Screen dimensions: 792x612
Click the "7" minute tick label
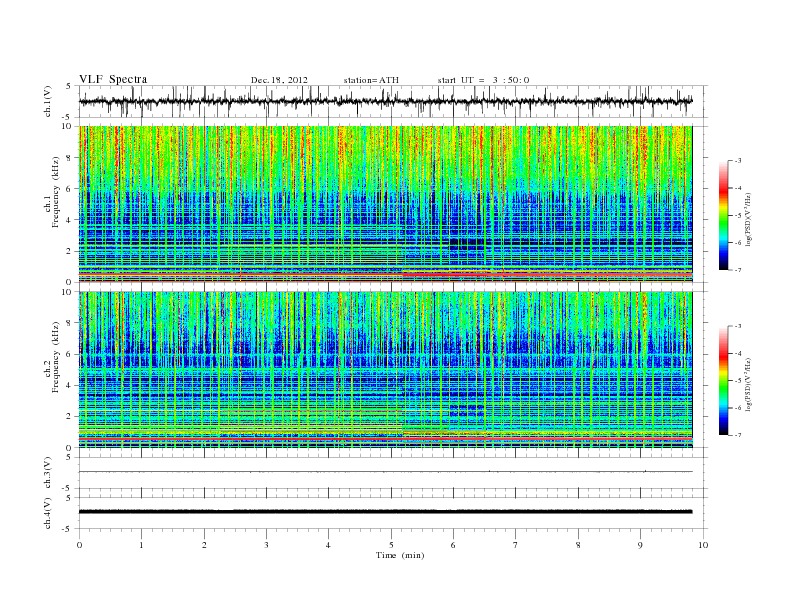[516, 545]
